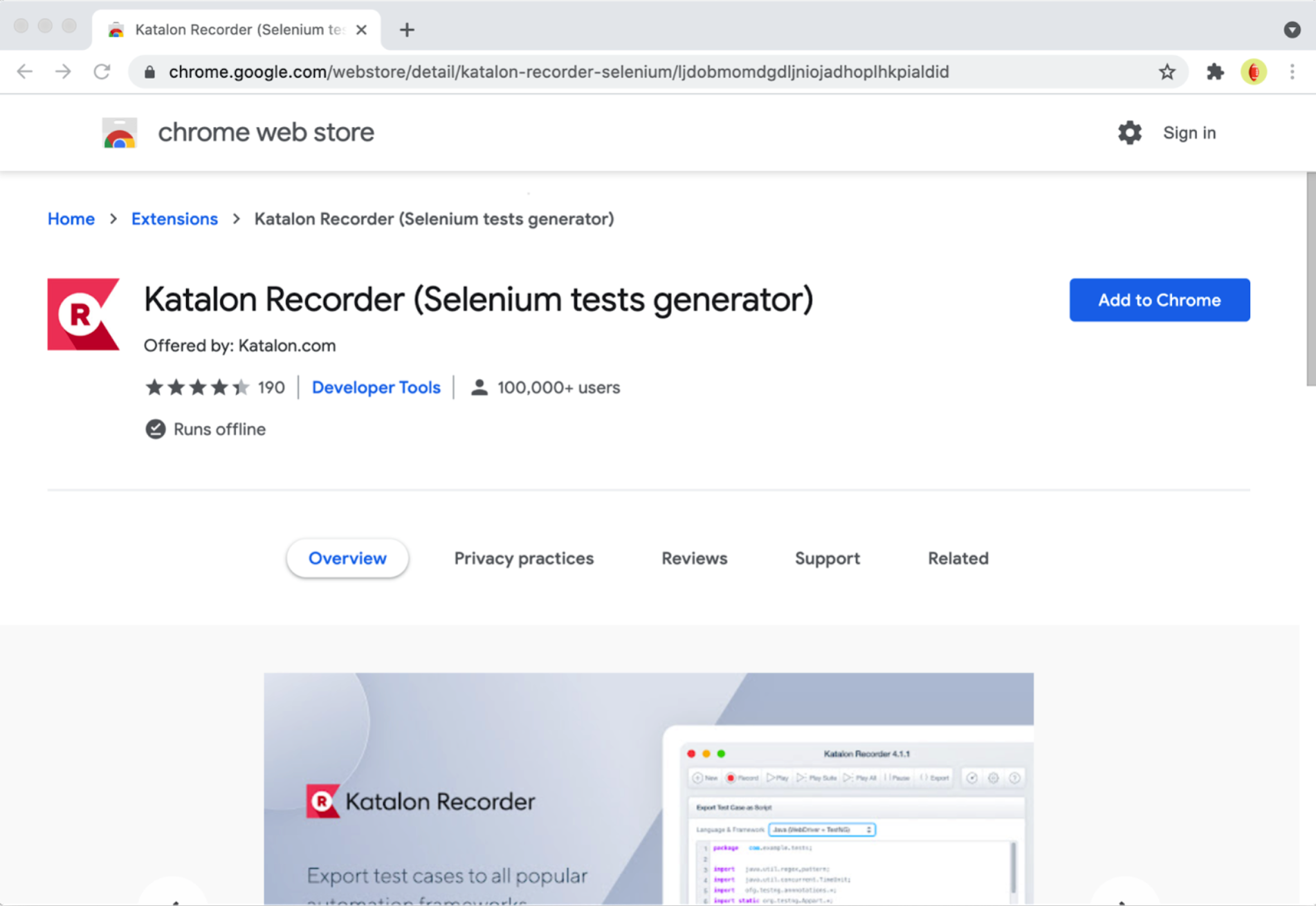The image size is (1316, 906).
Task: Click the Chrome Web Store logo
Action: pyautogui.click(x=120, y=132)
